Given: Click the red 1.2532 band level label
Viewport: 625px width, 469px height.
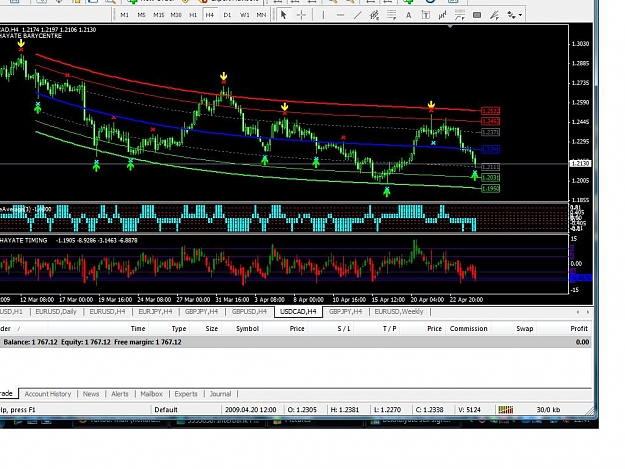Looking at the screenshot, I should click(x=490, y=111).
